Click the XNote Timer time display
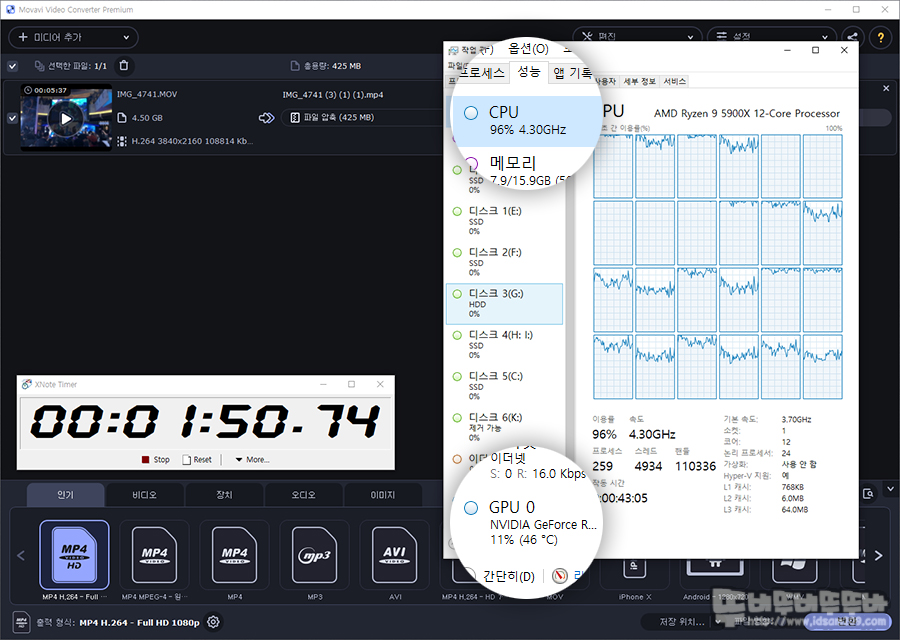This screenshot has height=640, width=900. [206, 422]
